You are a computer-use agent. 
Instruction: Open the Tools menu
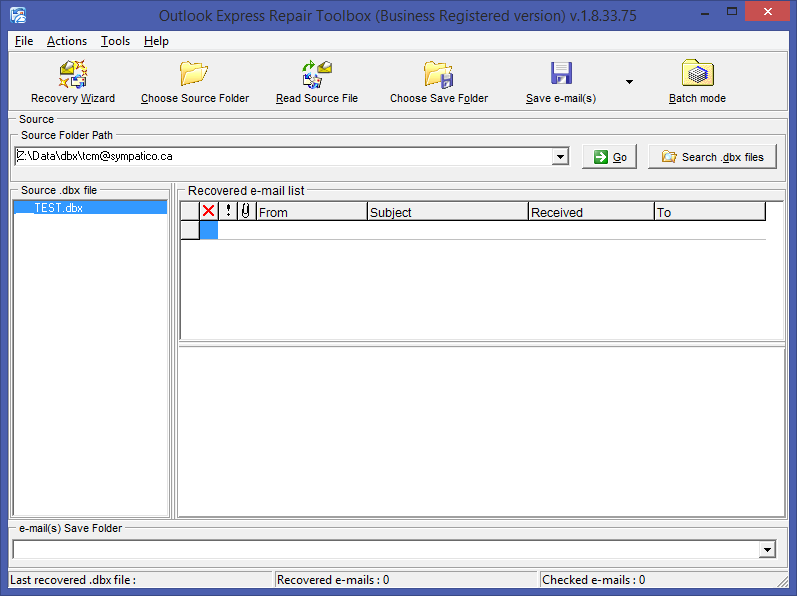tap(115, 41)
